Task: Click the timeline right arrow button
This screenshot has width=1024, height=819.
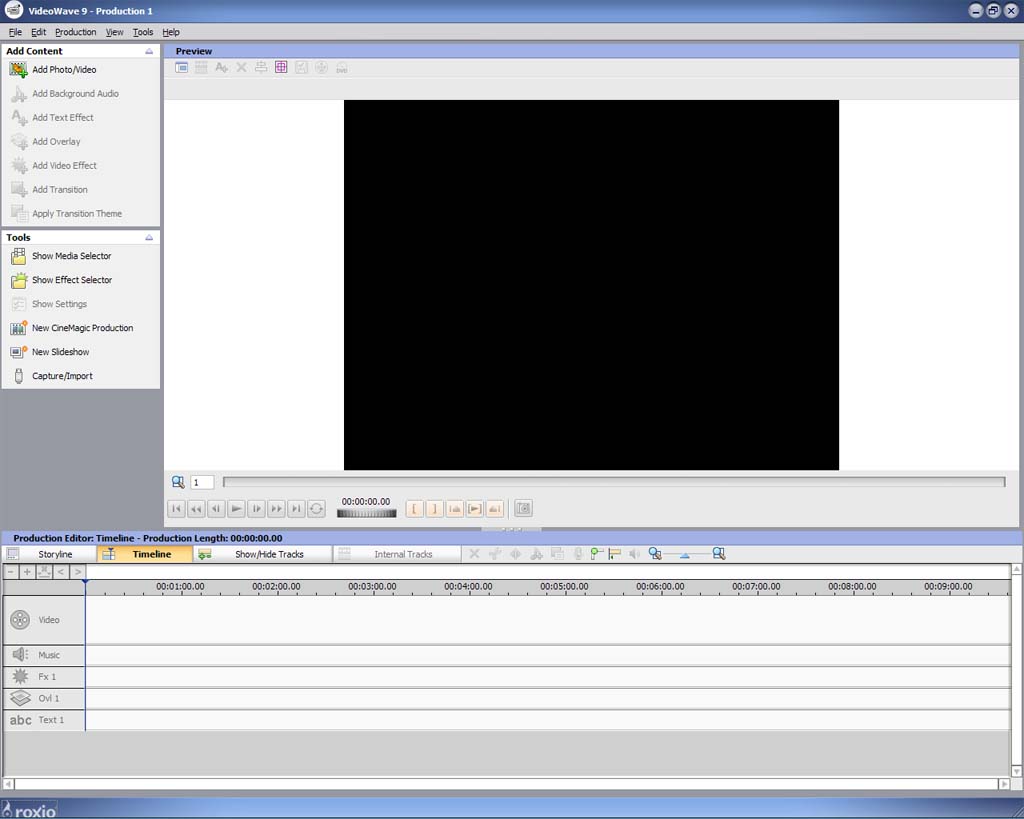Action: pyautogui.click(x=78, y=572)
